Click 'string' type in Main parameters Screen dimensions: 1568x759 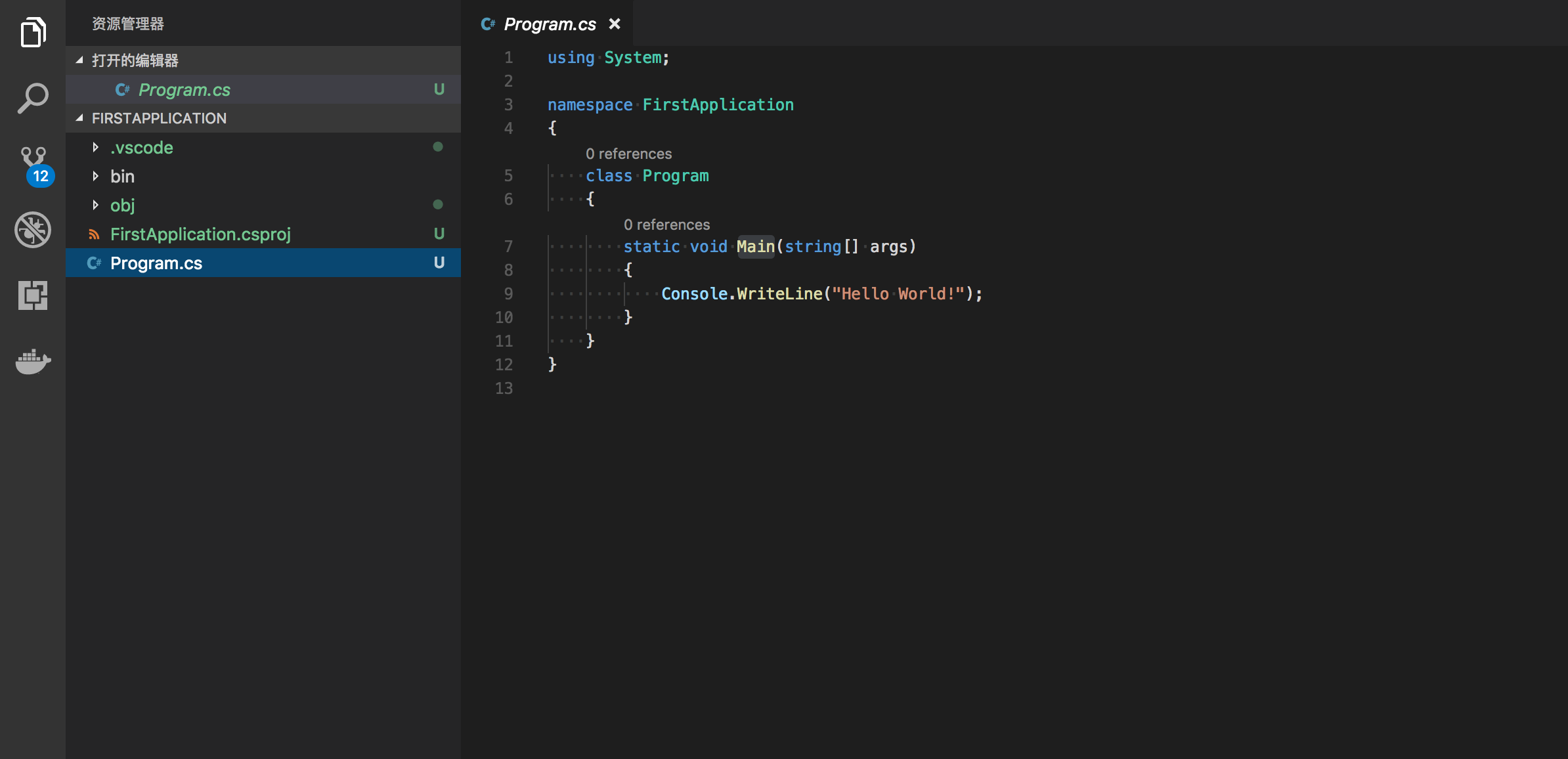point(813,247)
